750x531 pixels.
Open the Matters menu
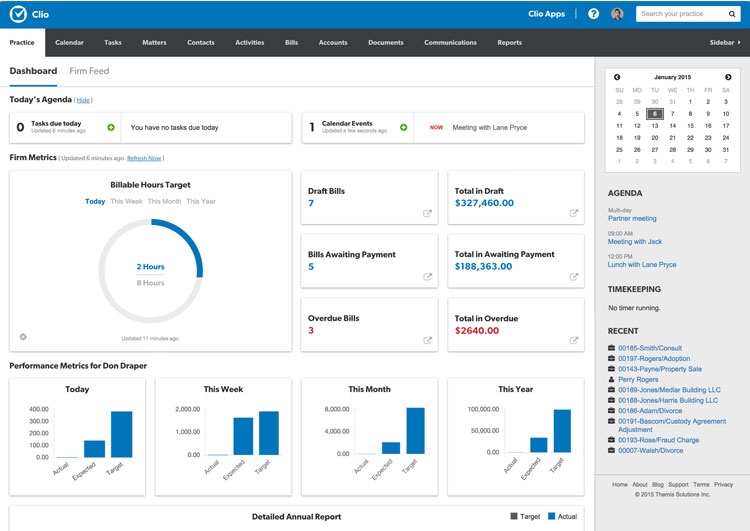(x=154, y=43)
